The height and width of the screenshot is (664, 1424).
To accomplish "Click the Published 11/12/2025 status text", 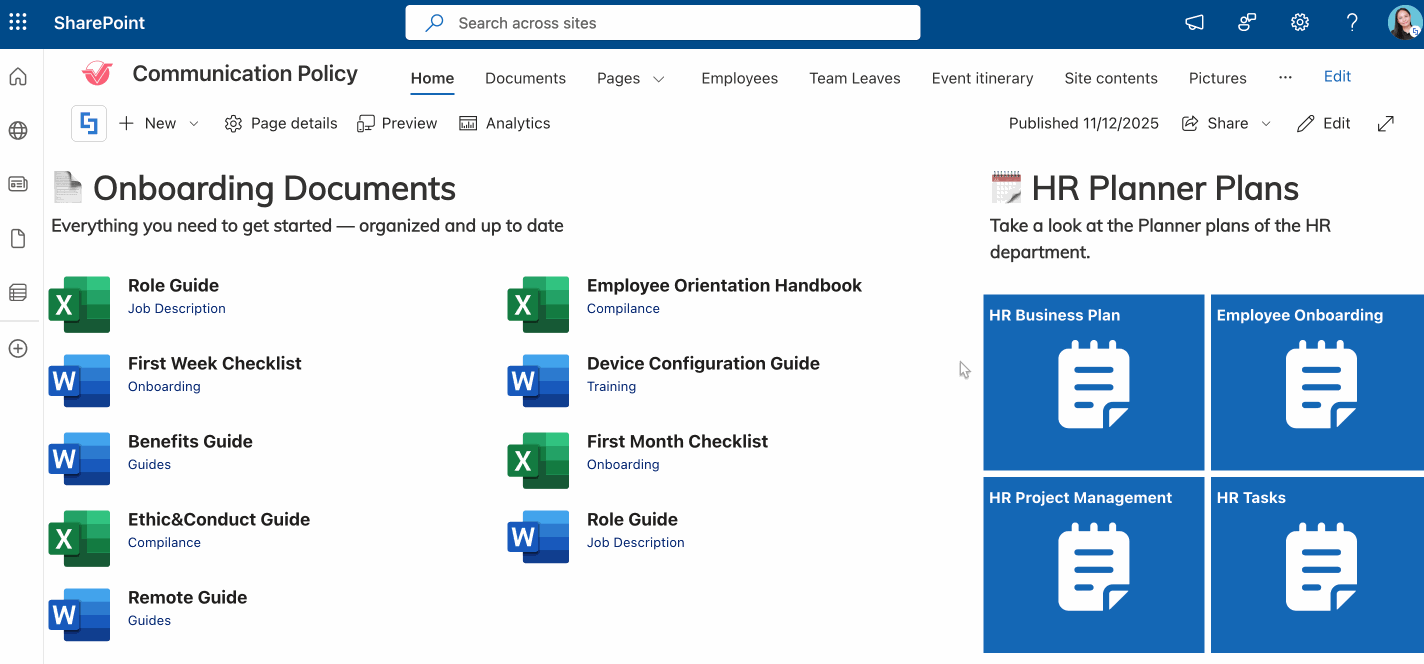I will [1083, 123].
